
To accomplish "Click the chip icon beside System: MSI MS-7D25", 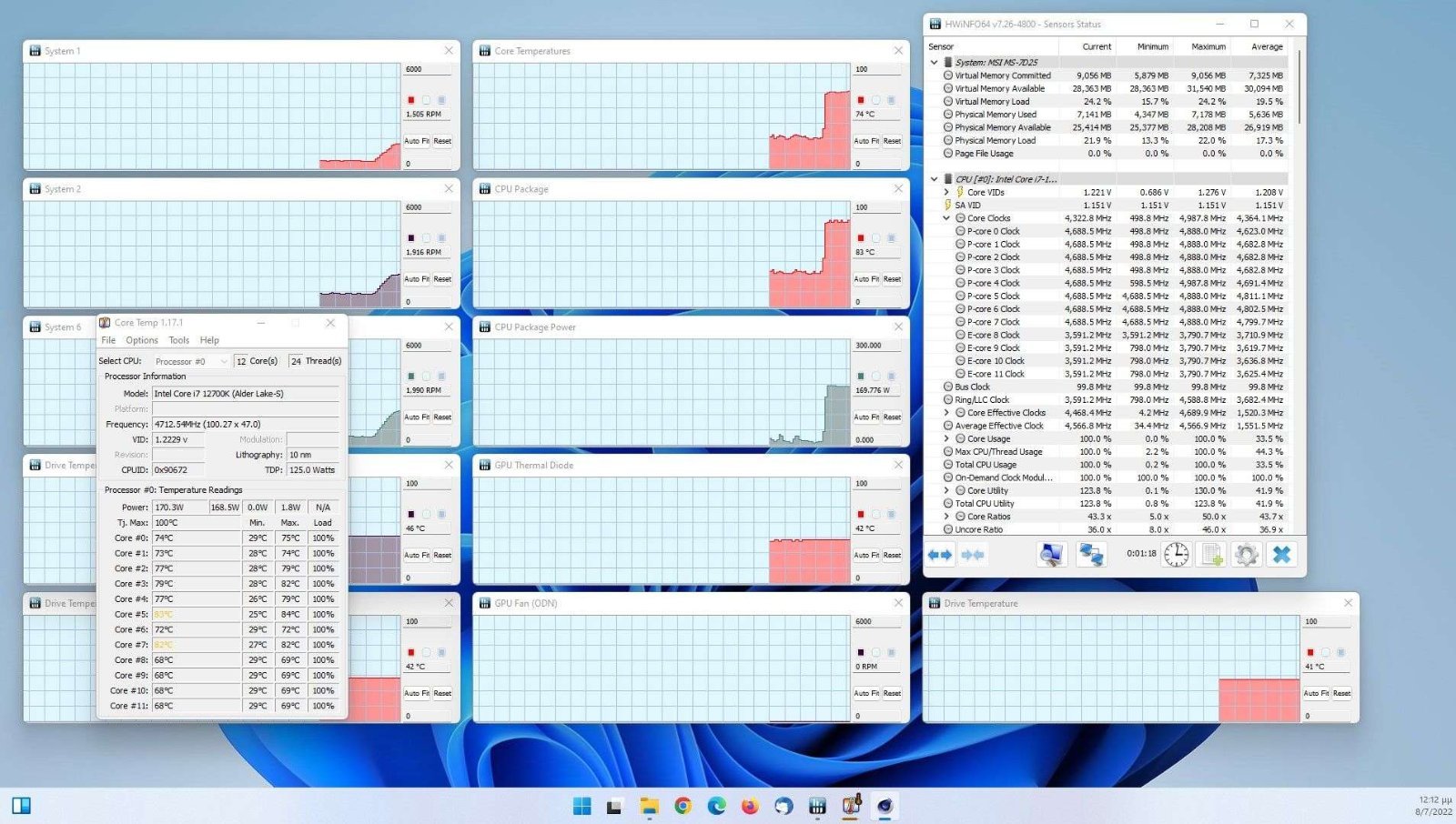I will pyautogui.click(x=948, y=62).
